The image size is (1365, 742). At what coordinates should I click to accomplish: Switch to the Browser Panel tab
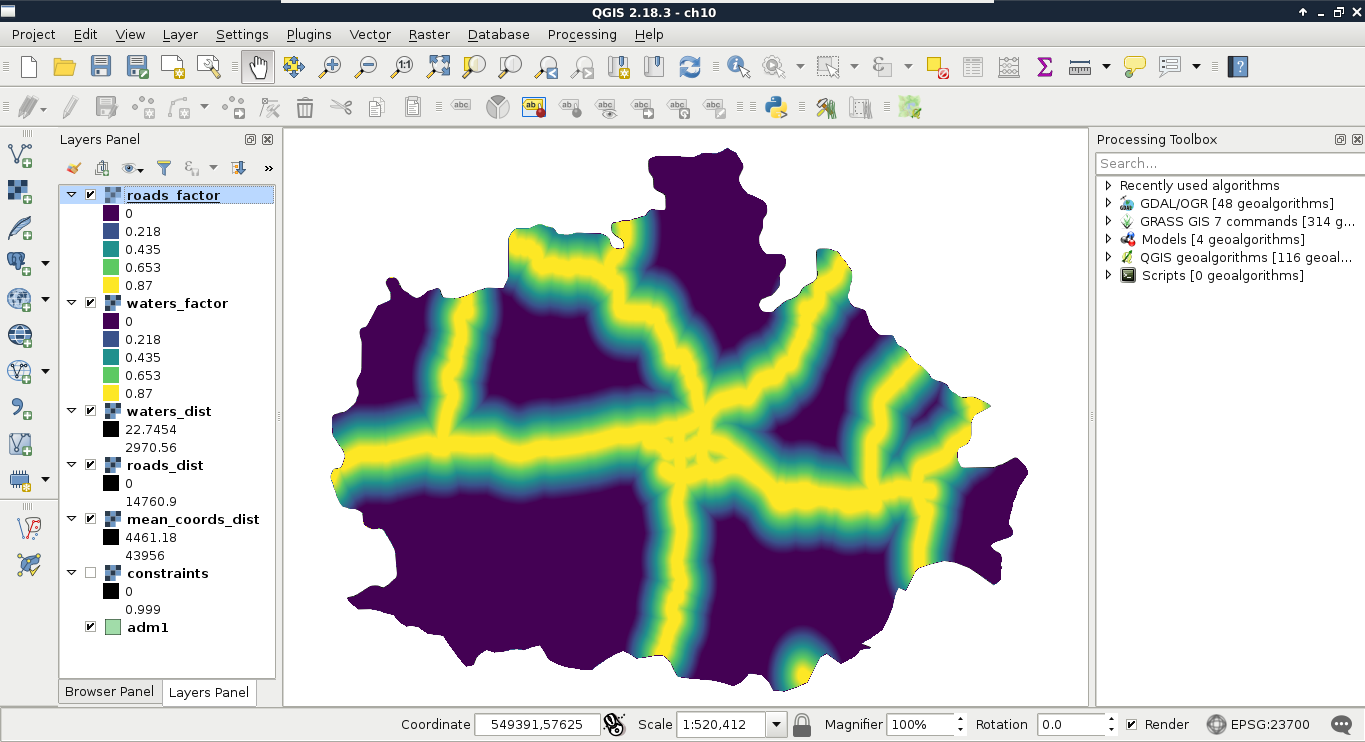coord(109,691)
